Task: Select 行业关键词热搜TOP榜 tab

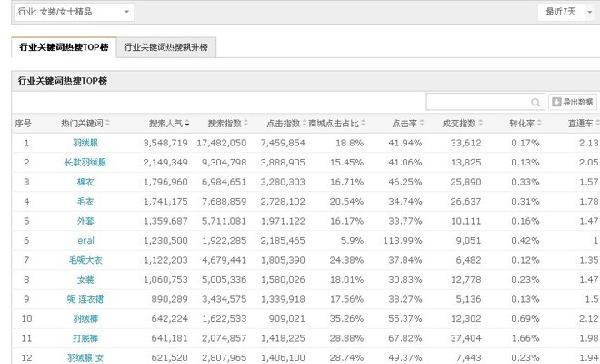Action: point(64,47)
